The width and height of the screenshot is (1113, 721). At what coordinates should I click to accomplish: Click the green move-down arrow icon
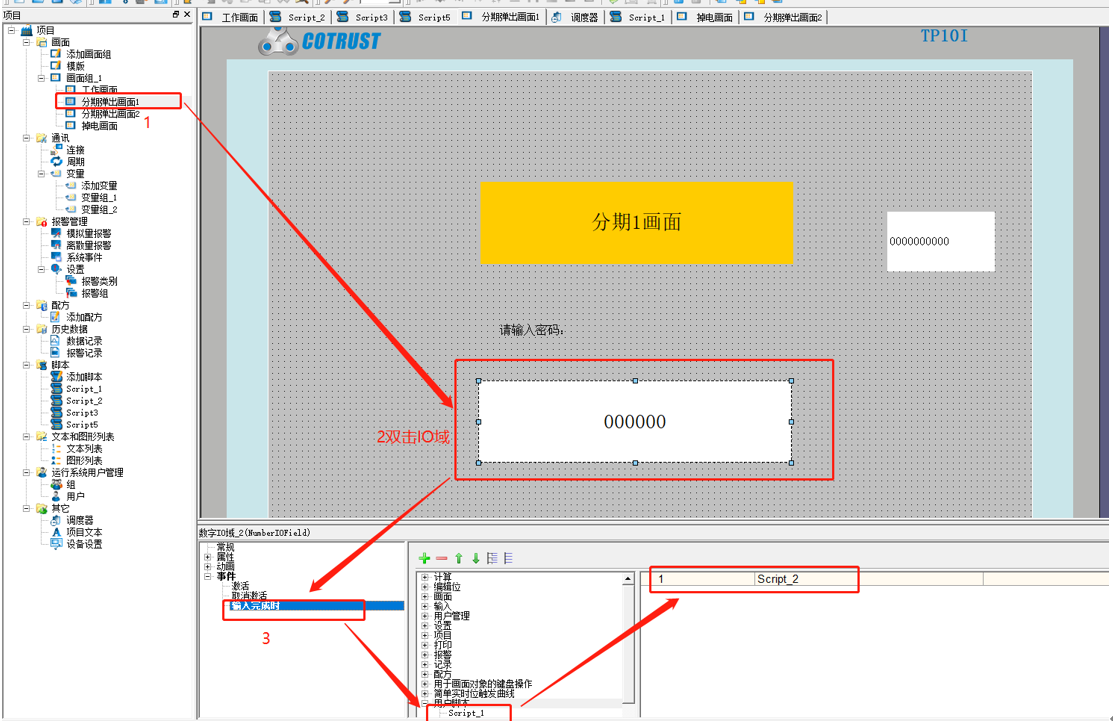[x=476, y=558]
